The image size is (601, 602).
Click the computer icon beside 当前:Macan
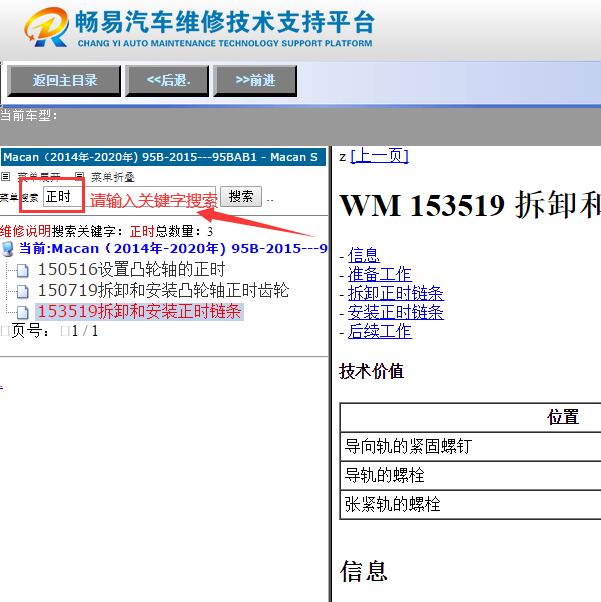pyautogui.click(x=8, y=249)
